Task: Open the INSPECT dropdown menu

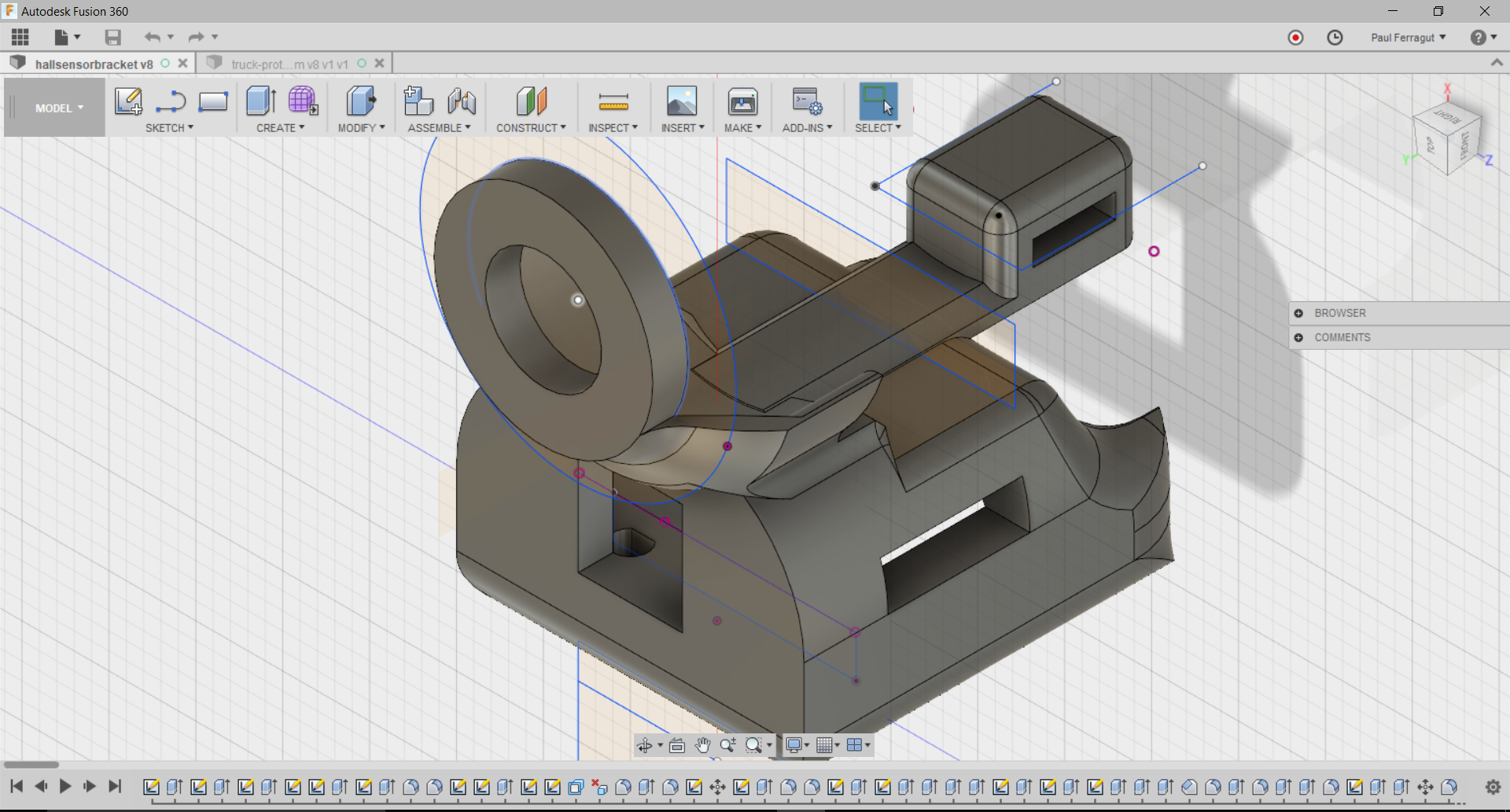Action: click(x=613, y=128)
